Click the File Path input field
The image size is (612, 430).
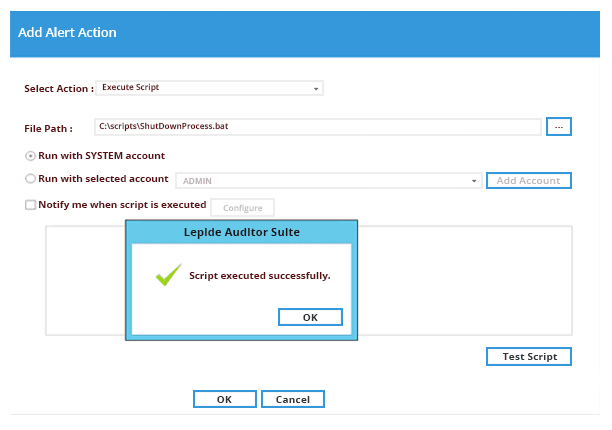point(317,127)
